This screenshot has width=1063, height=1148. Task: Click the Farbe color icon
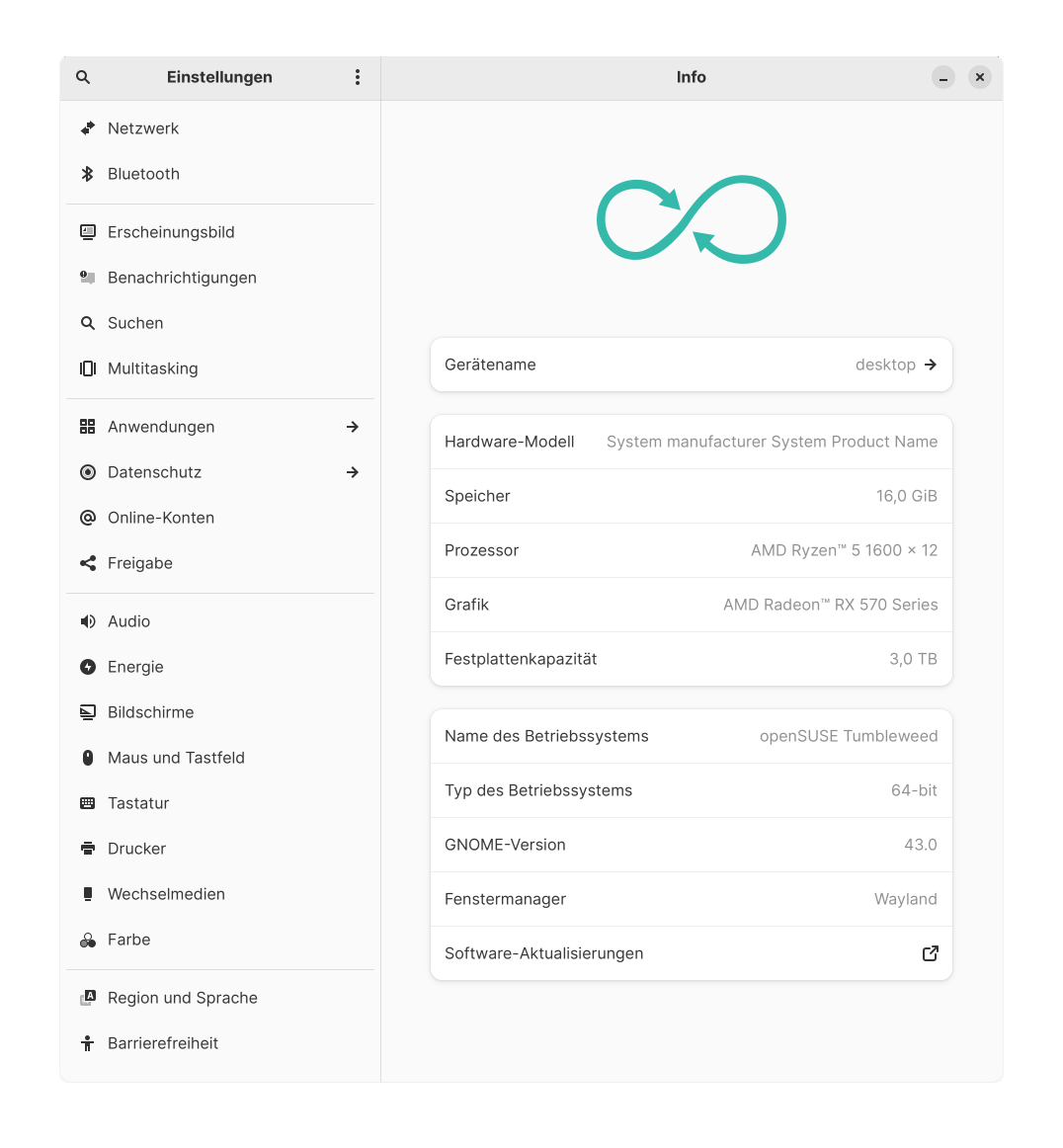tap(87, 940)
